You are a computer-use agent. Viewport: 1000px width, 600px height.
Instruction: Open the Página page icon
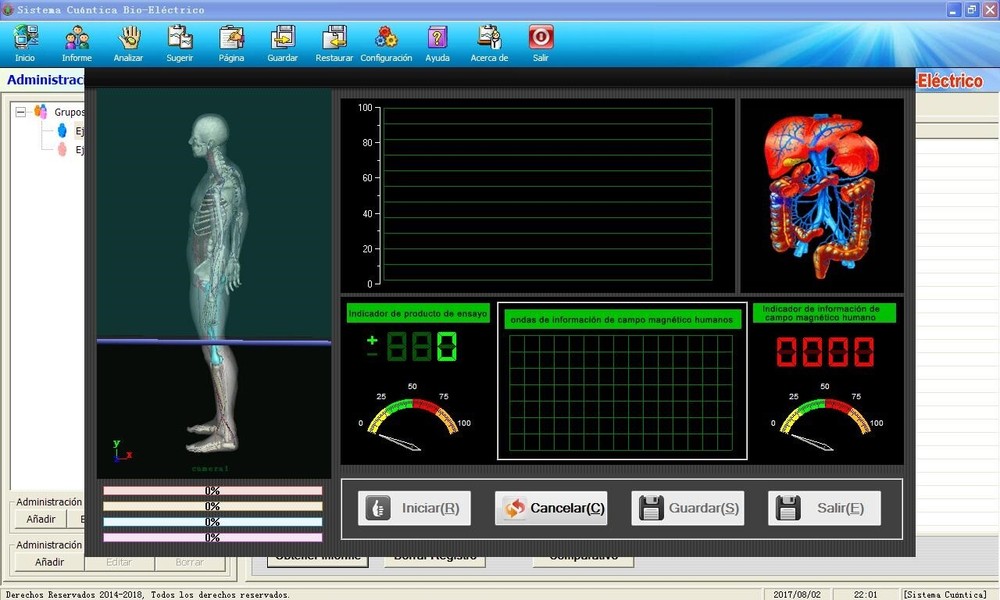coord(231,38)
